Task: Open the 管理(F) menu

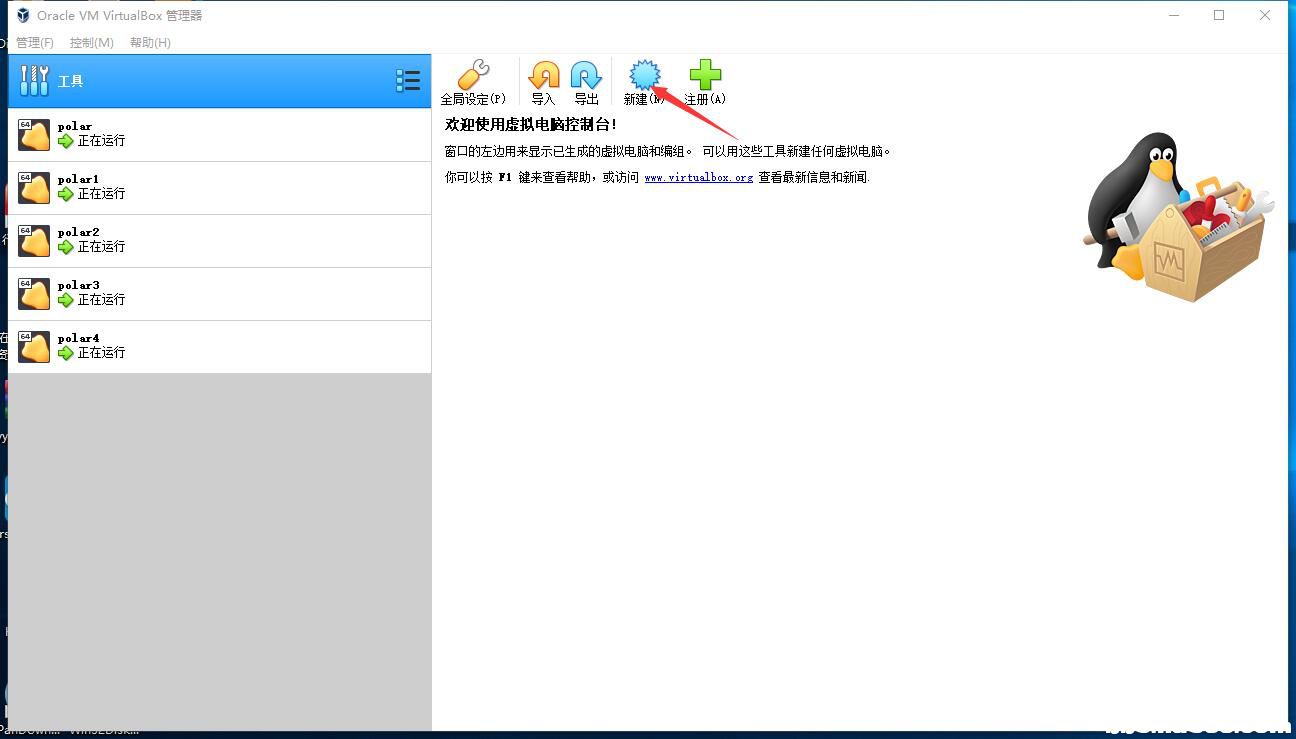Action: (x=34, y=42)
